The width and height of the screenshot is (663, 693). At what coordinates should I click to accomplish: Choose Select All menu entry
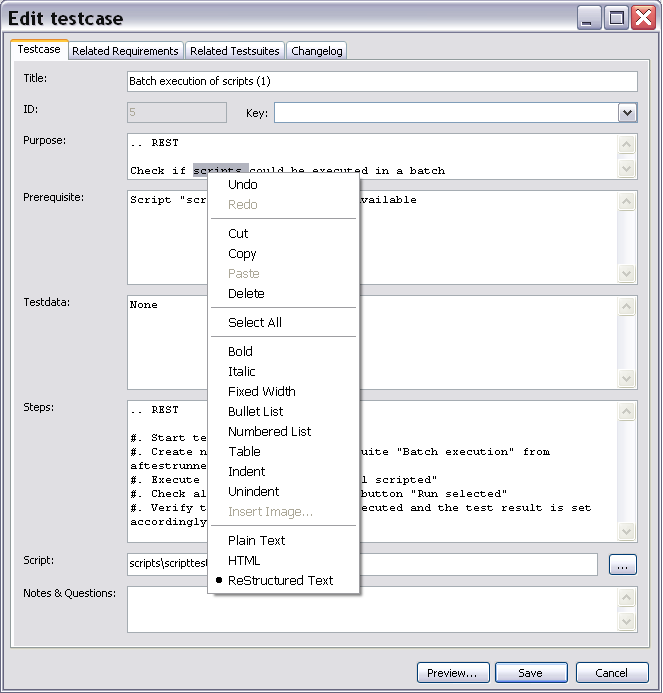[x=283, y=323]
